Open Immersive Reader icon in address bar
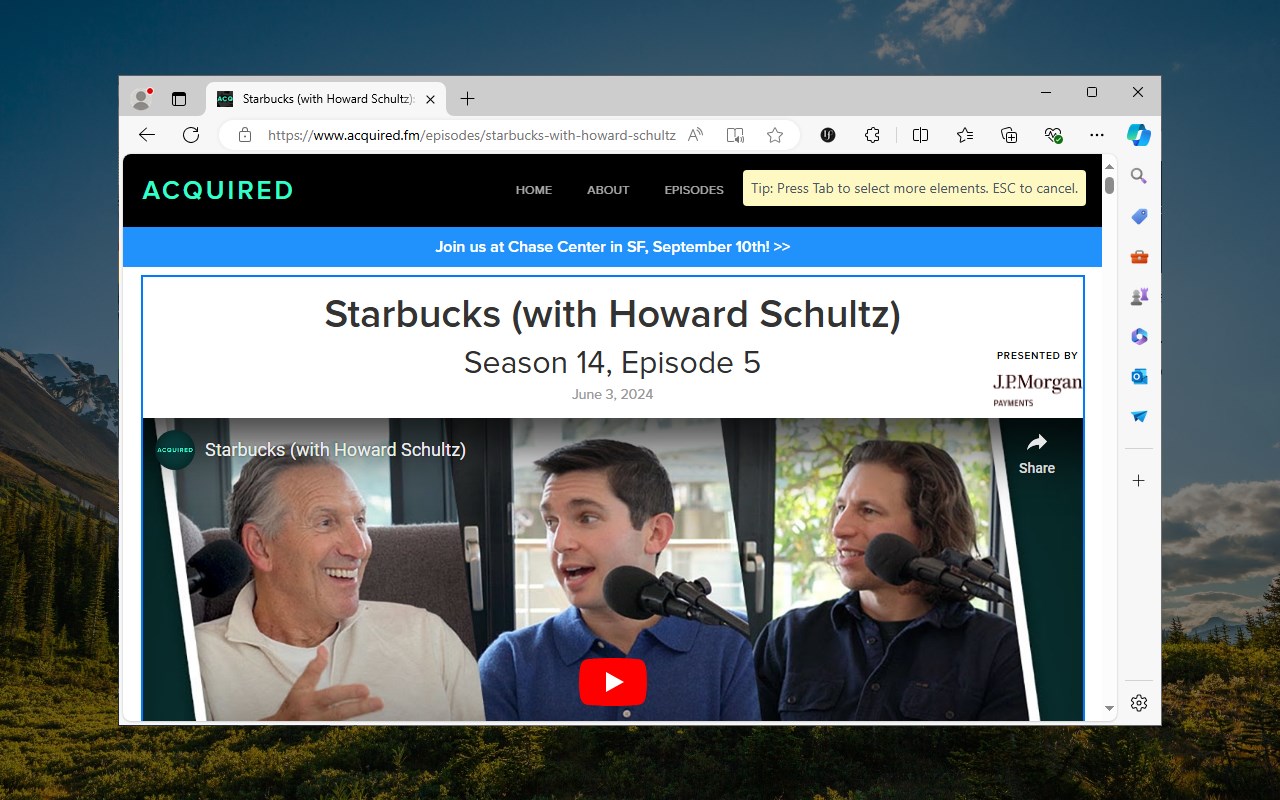 coord(735,135)
